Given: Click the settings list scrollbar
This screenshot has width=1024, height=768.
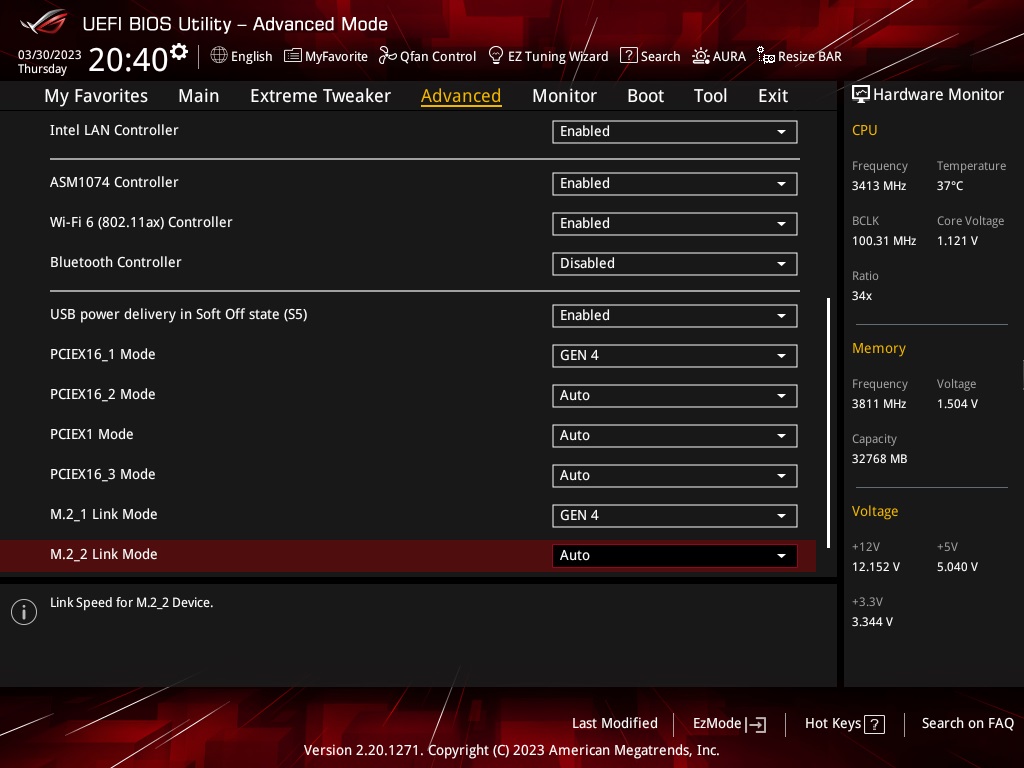Looking at the screenshot, I should [828, 423].
